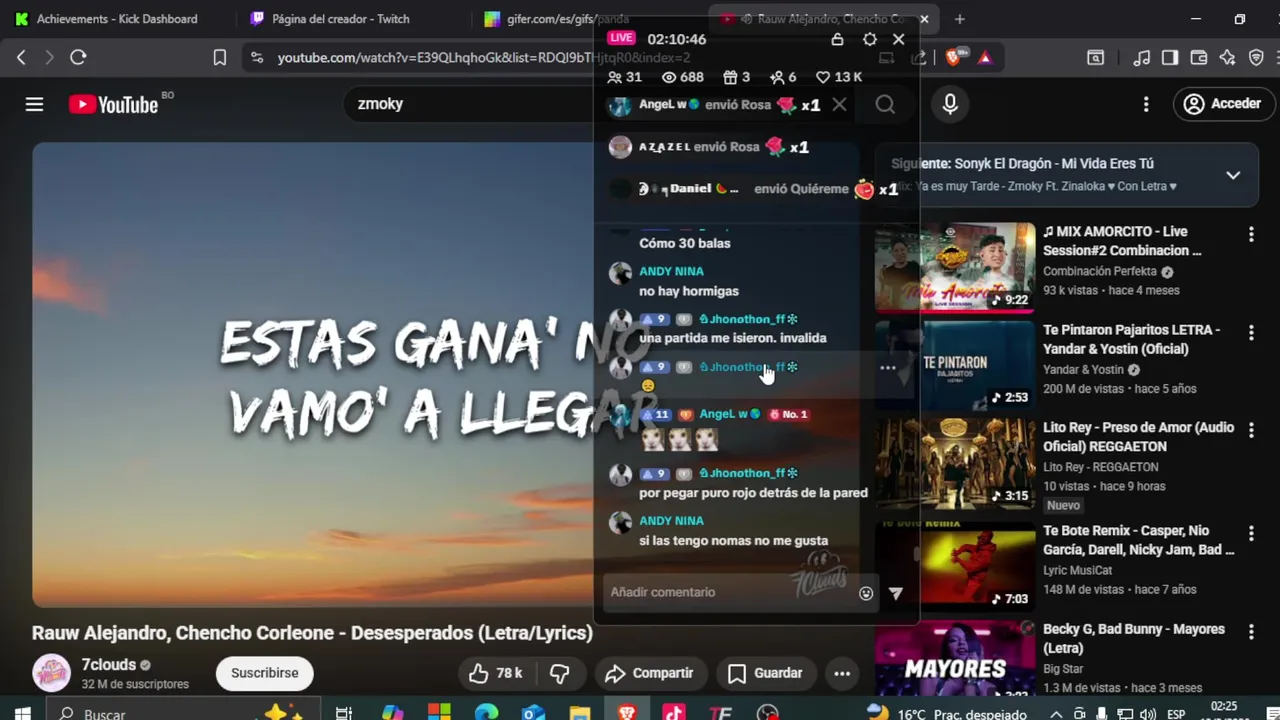The width and height of the screenshot is (1280, 720).
Task: Expand the Siguiente playlist panel chevron
Action: coord(1233,175)
